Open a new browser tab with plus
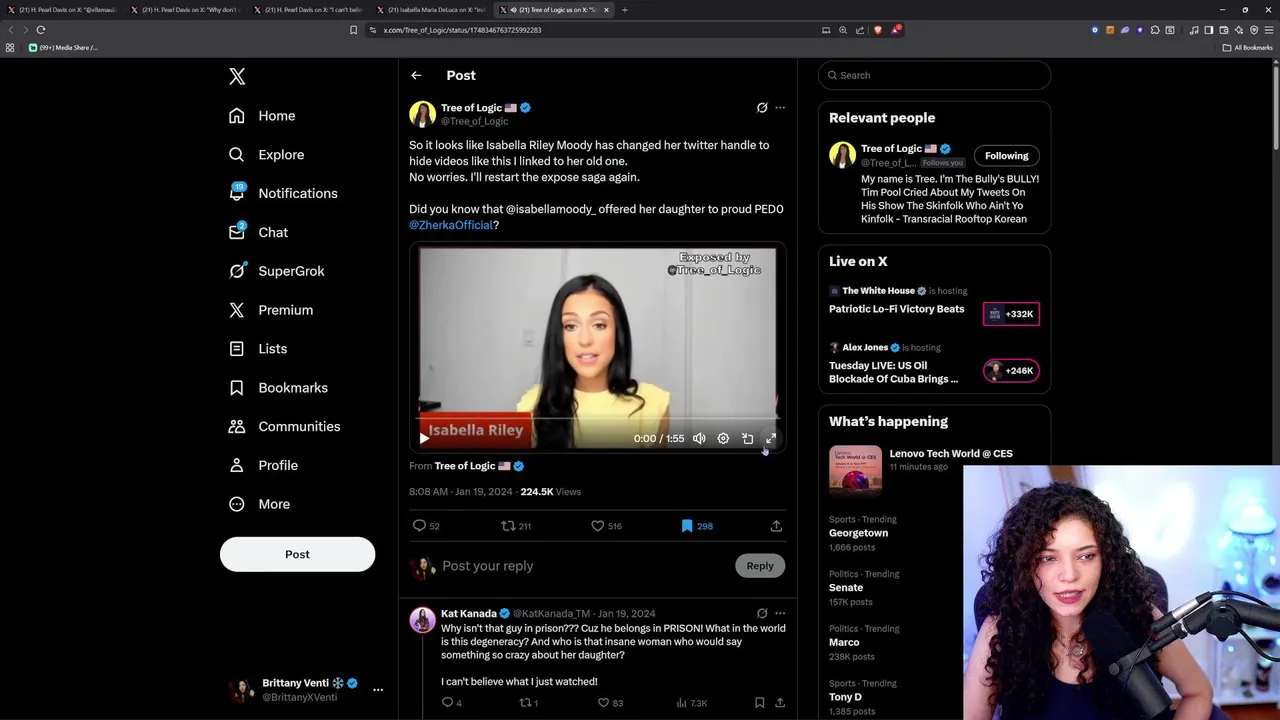Image resolution: width=1280 pixels, height=720 pixels. pos(625,10)
